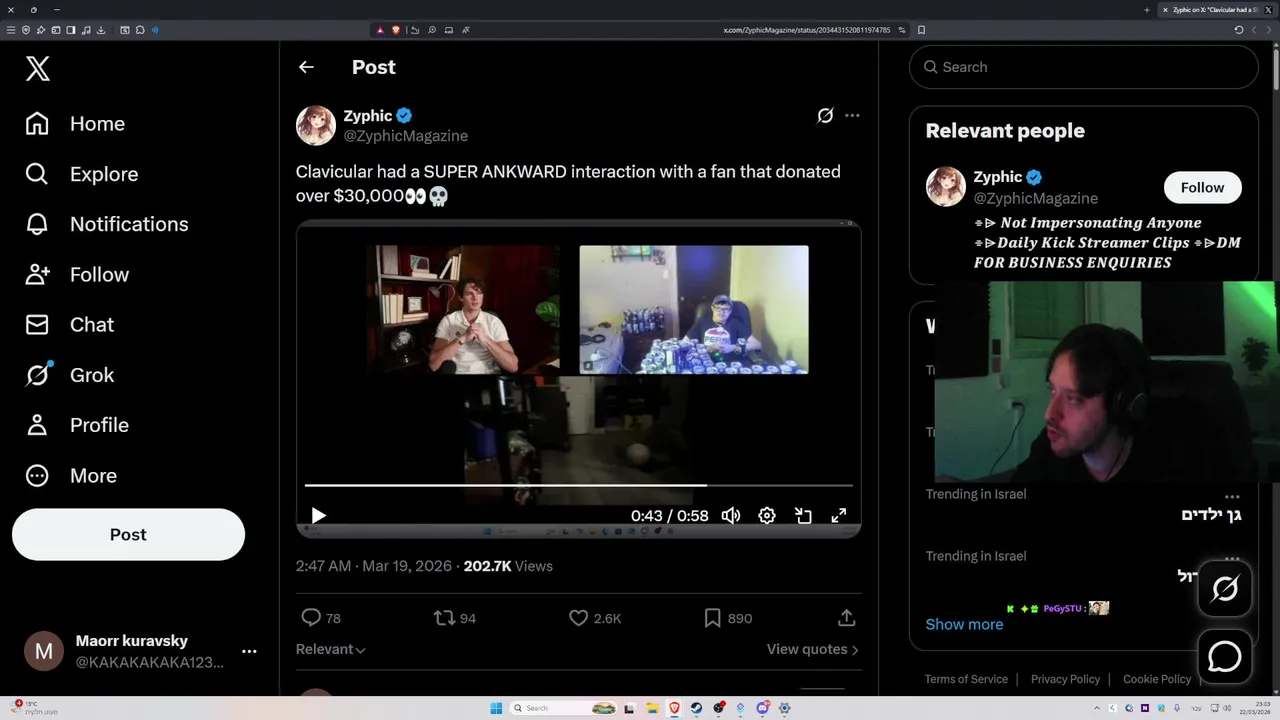Enter fullscreen on the video
1280x720 pixels.
pyautogui.click(x=839, y=516)
